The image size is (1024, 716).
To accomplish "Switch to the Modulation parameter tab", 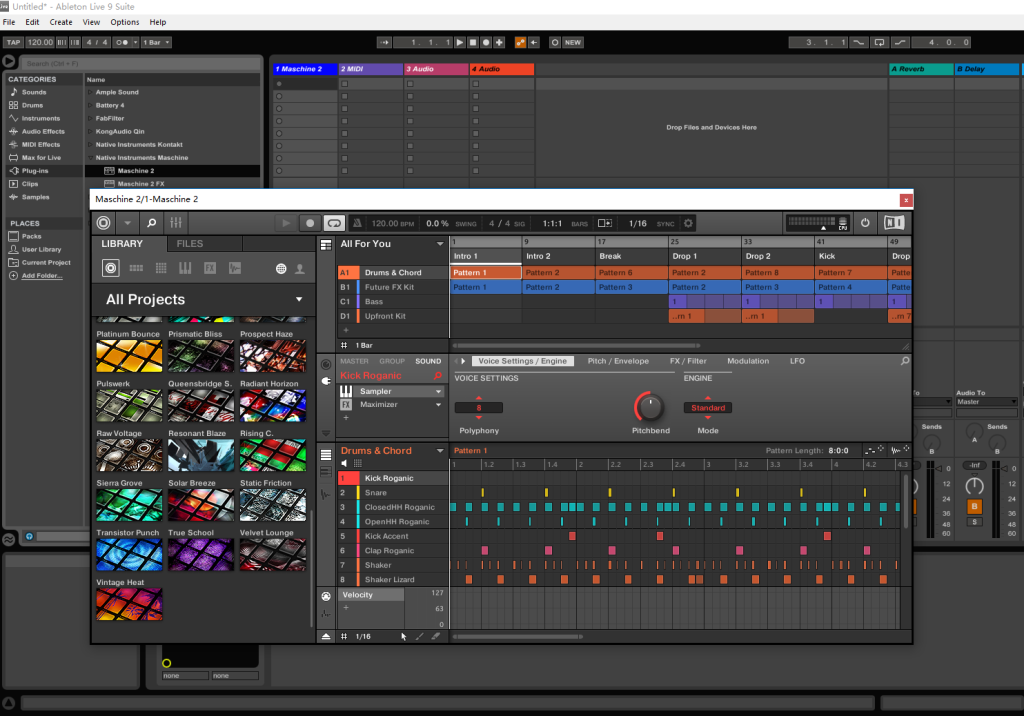I will pyautogui.click(x=748, y=361).
